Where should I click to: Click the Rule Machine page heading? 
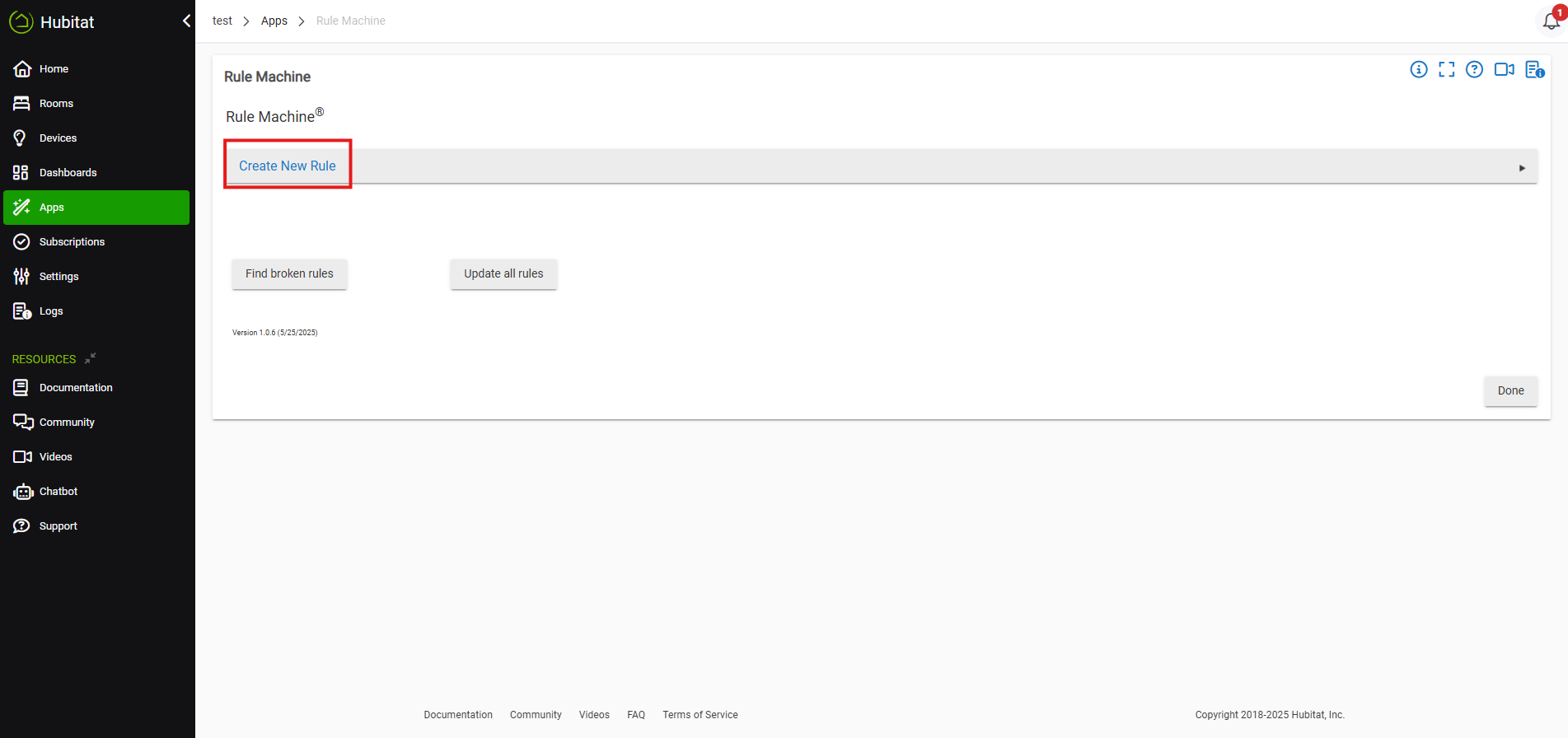[x=268, y=77]
